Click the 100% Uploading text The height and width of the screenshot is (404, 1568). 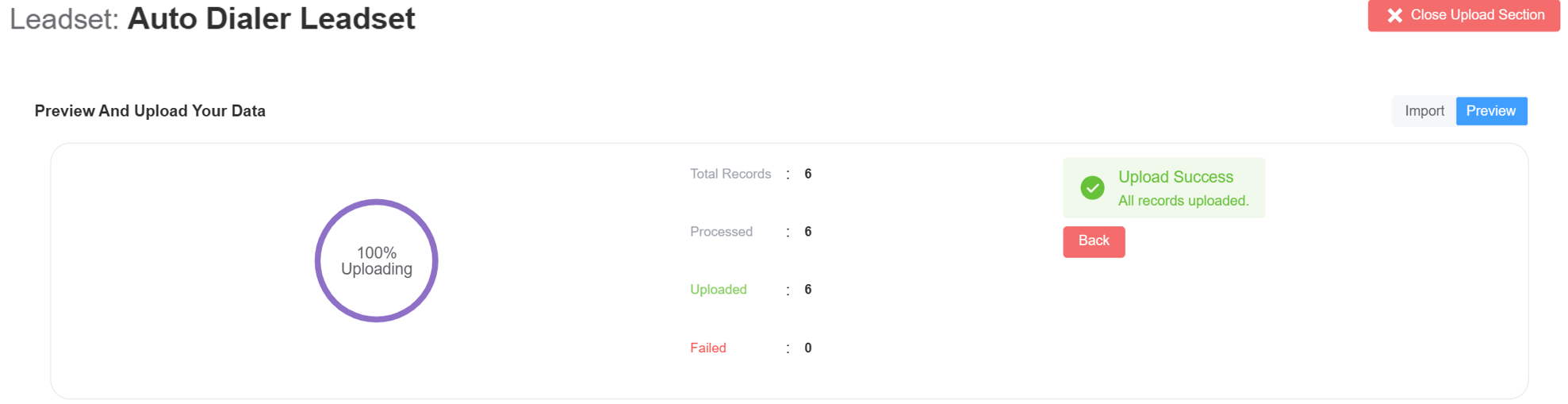377,261
